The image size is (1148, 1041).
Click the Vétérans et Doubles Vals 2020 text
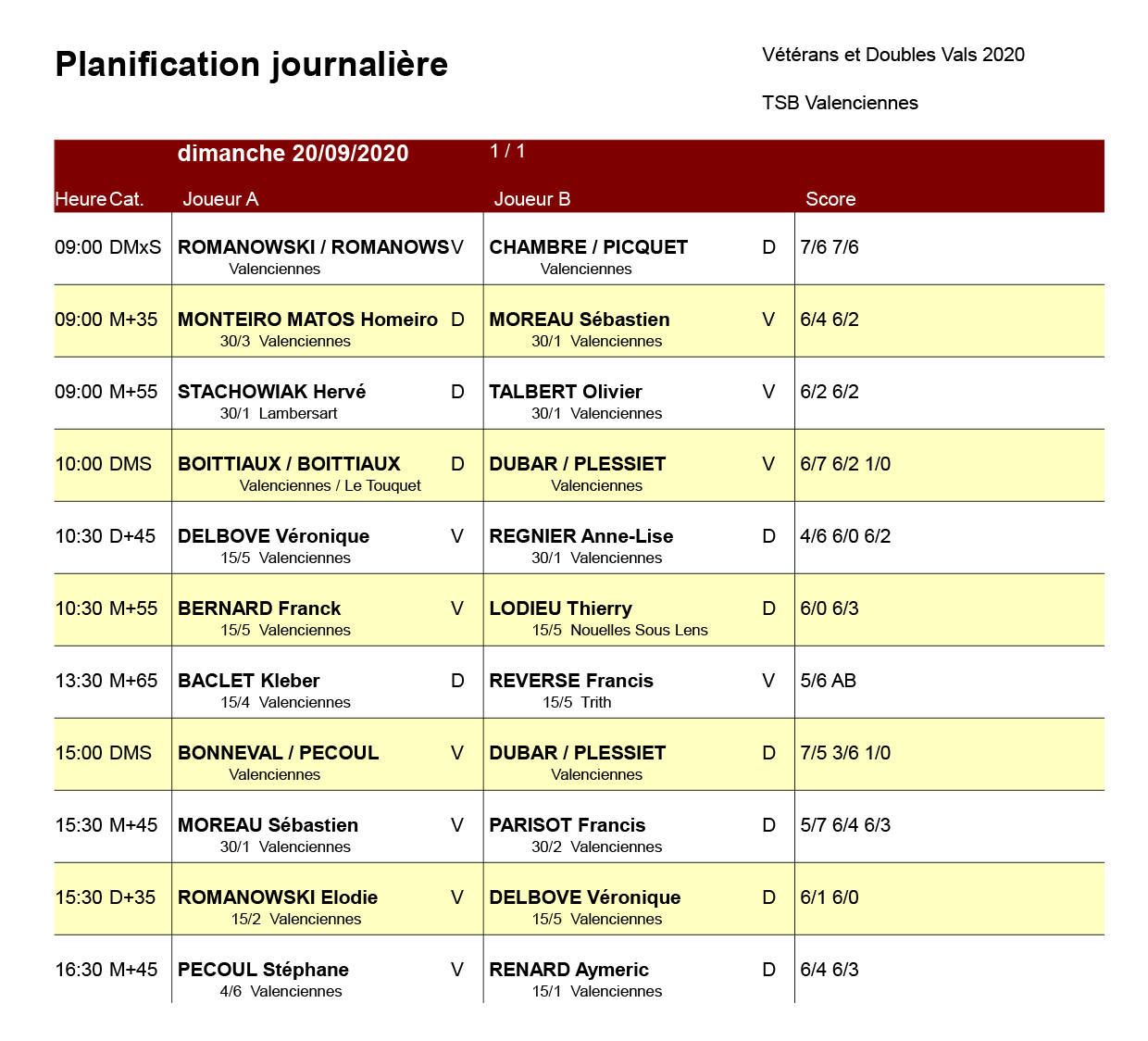tap(893, 55)
